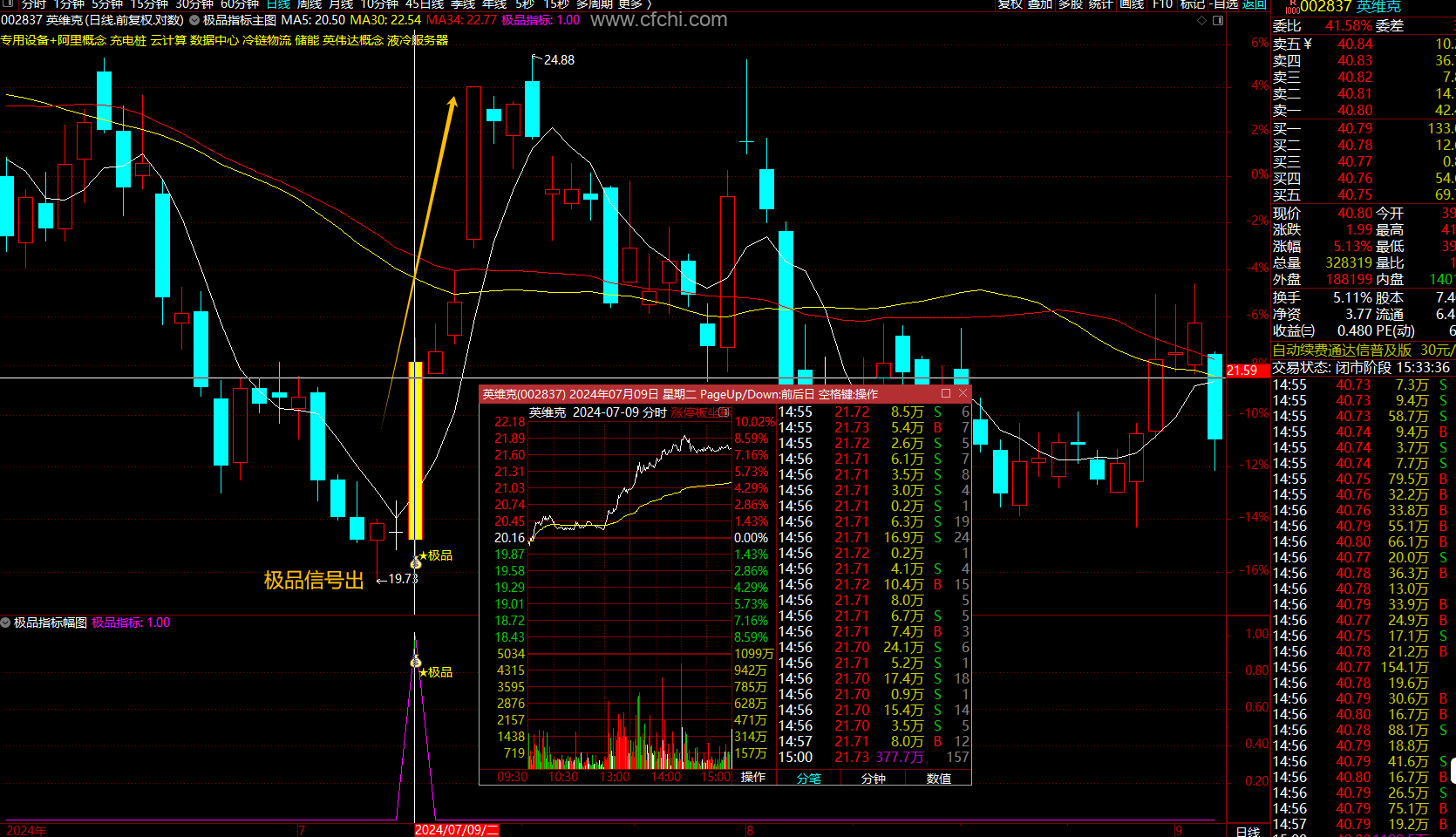Image resolution: width=1456 pixels, height=837 pixels.
Task: Click the money bag marker under the yellow candle
Action: [416, 564]
